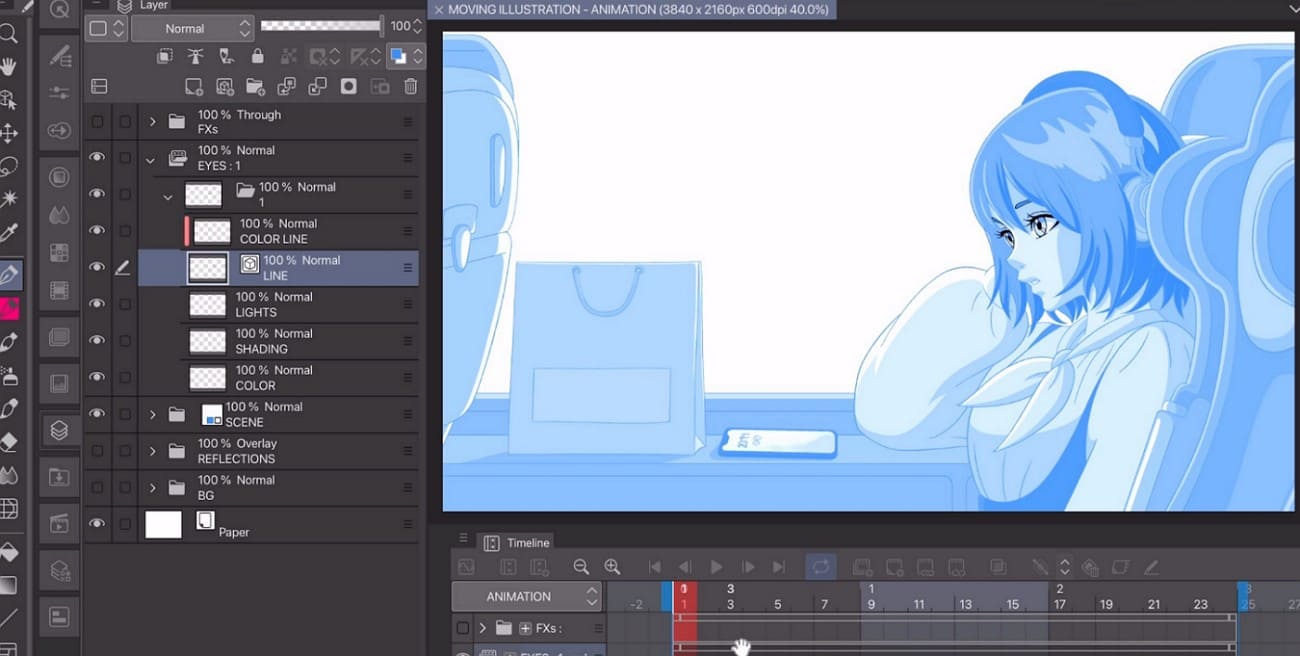This screenshot has width=1300, height=656.
Task: Adjust the layer opacity slider
Action: (320, 26)
